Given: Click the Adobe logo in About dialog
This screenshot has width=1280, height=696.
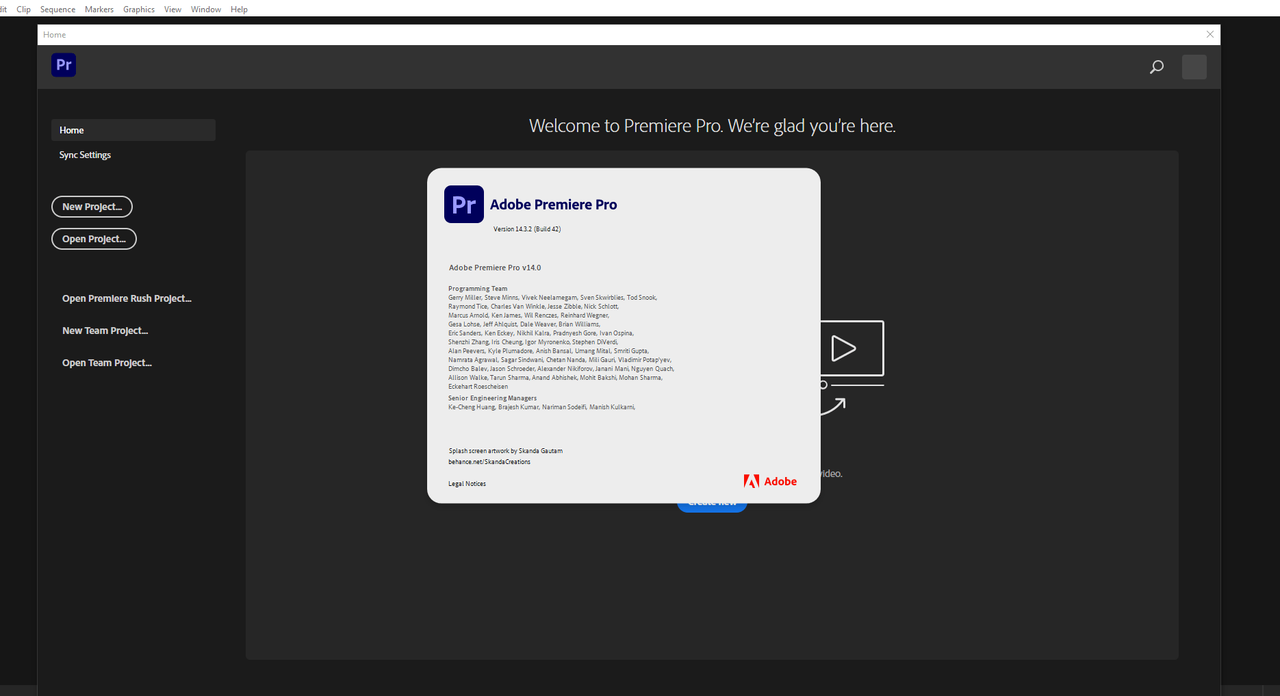Looking at the screenshot, I should 770,481.
